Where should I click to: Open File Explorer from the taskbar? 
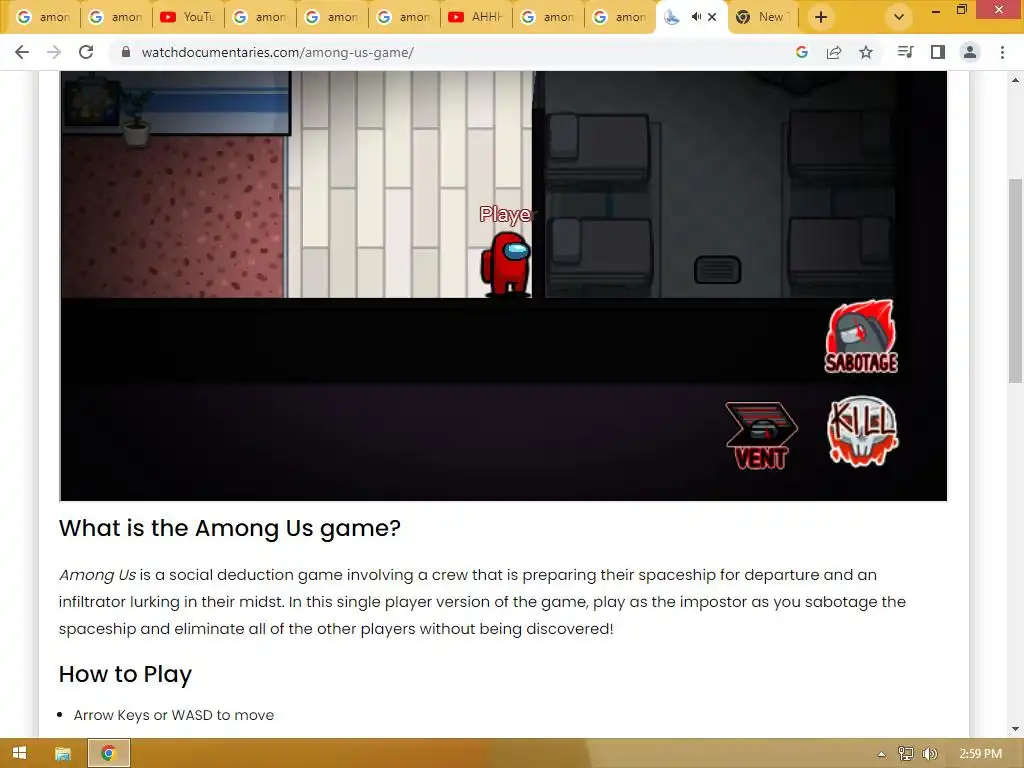point(63,753)
